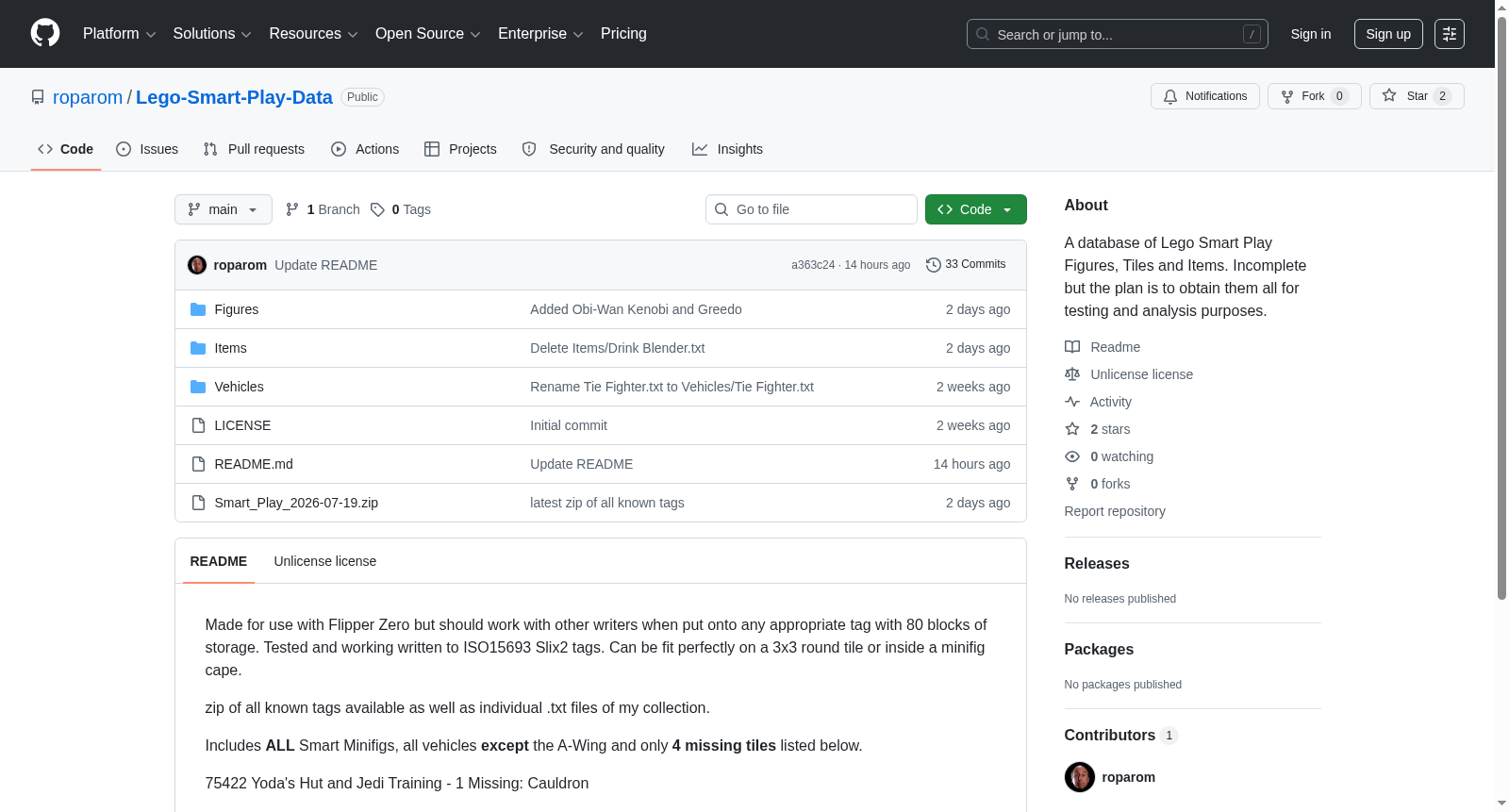Click the Go to file search box
The image size is (1509, 812).
[811, 209]
